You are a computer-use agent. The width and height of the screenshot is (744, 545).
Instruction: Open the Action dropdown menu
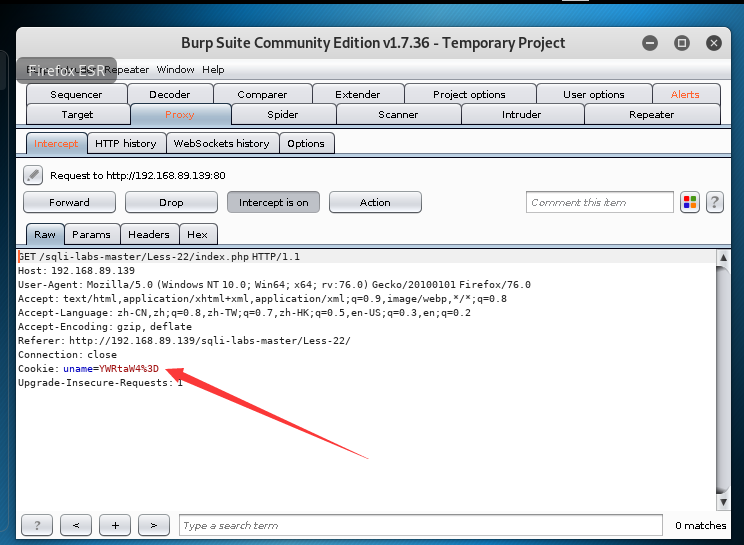[375, 203]
